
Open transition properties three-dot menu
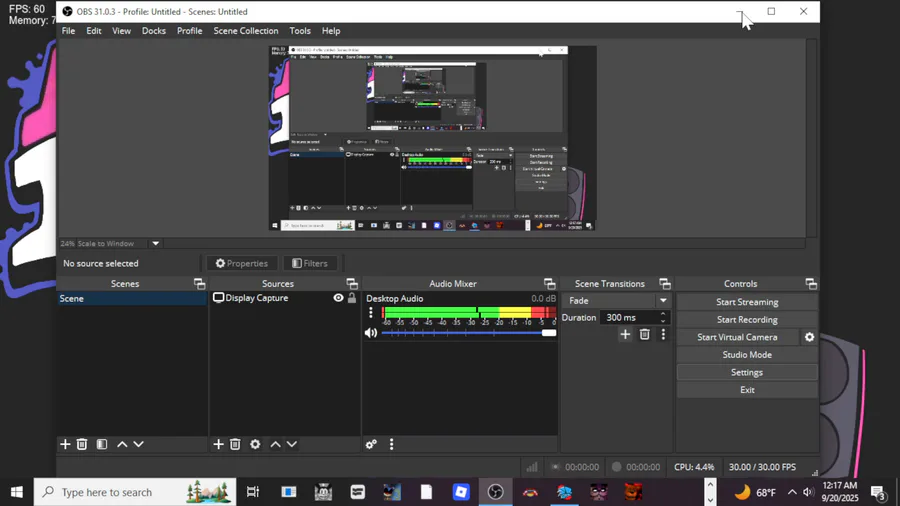[664, 334]
